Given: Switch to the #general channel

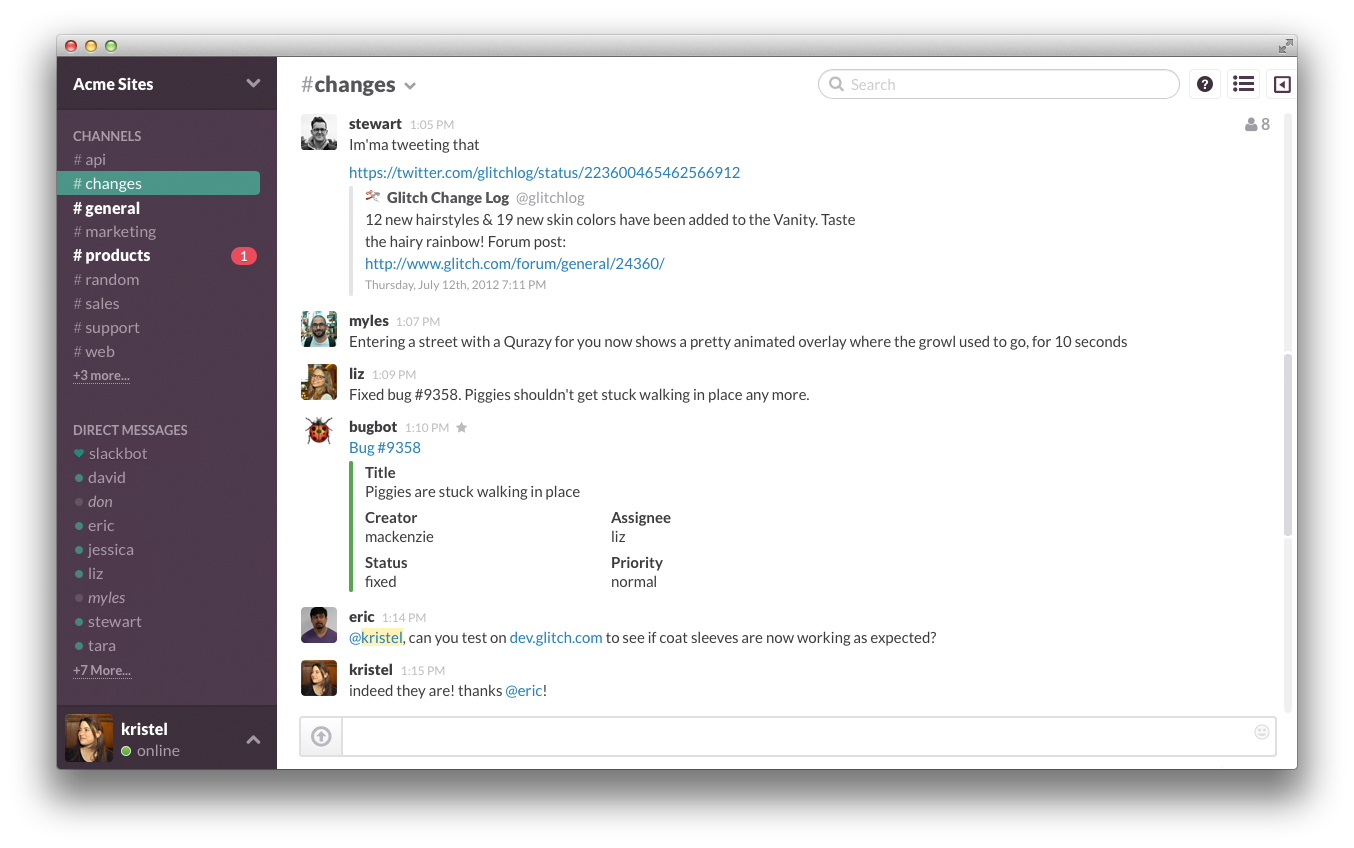Looking at the screenshot, I should [x=106, y=207].
